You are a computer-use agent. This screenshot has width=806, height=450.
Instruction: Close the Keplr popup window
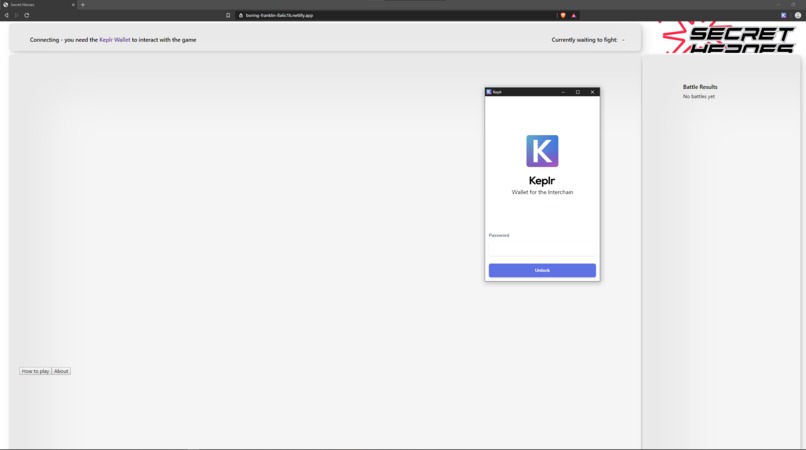[x=592, y=92]
